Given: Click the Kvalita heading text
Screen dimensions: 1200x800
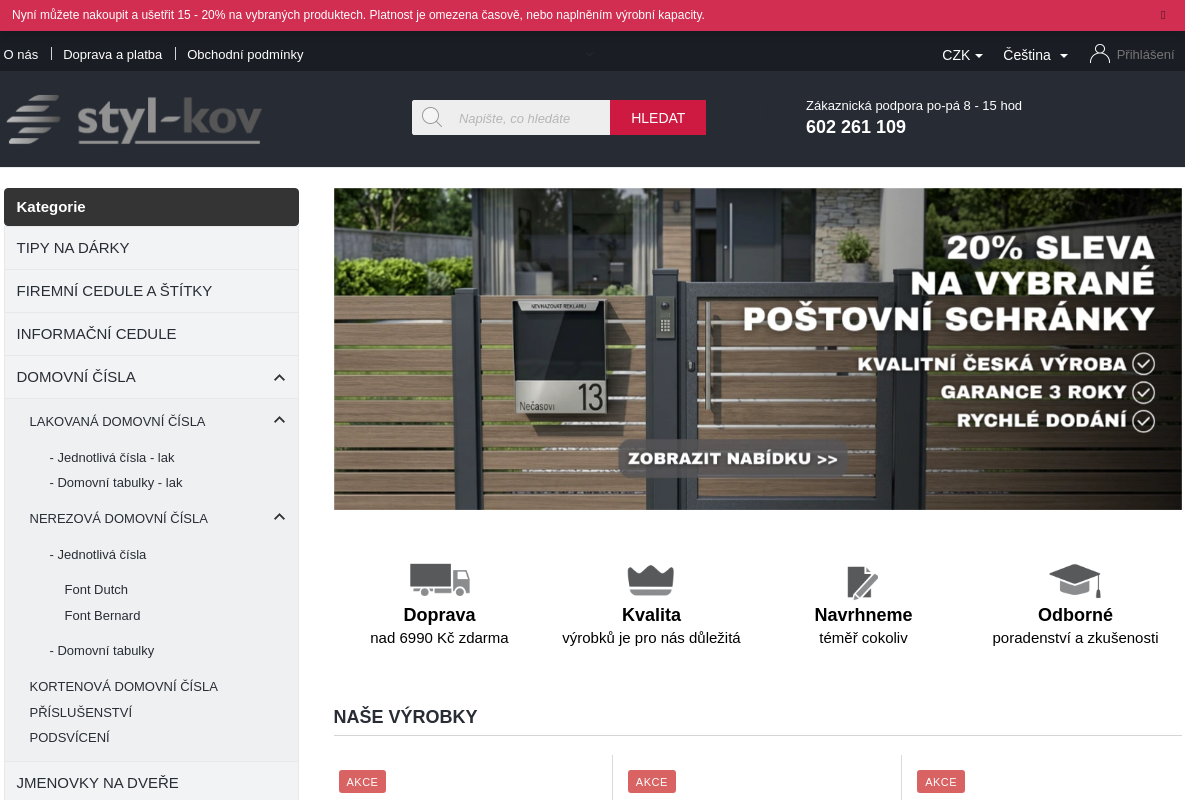Looking at the screenshot, I should click(651, 615).
